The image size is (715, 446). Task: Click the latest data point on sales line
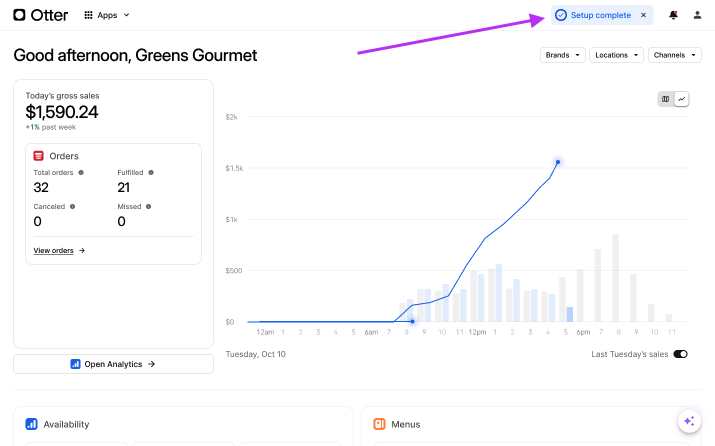click(558, 161)
